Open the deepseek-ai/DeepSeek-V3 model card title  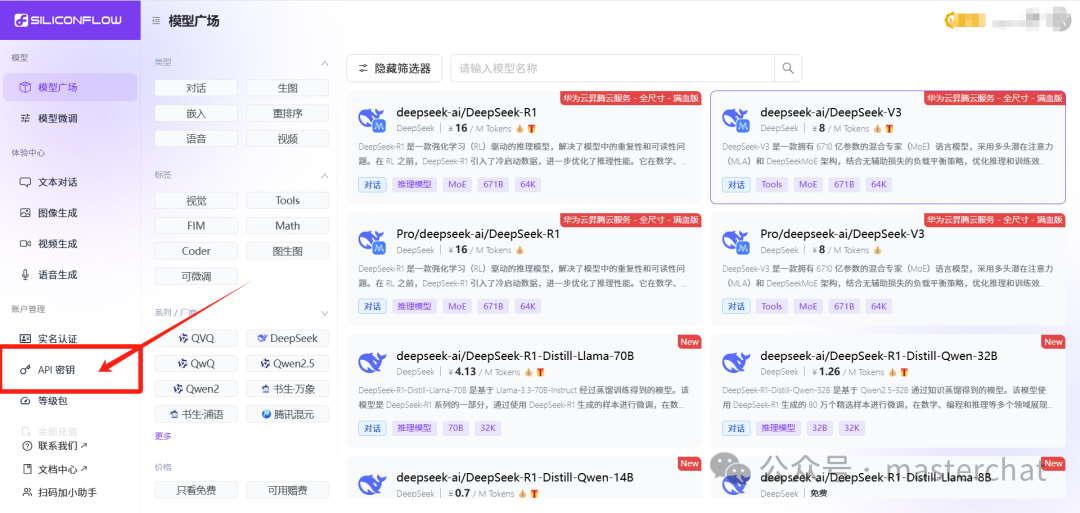click(x=831, y=113)
